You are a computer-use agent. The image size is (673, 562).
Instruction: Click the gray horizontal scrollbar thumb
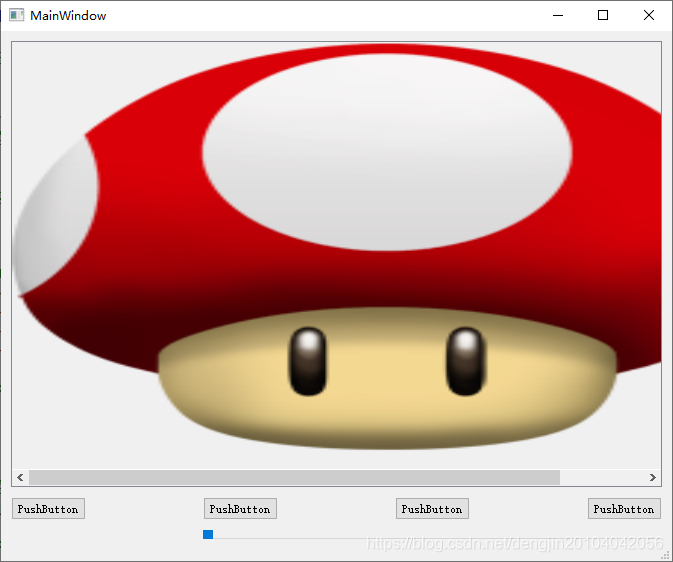click(x=294, y=477)
